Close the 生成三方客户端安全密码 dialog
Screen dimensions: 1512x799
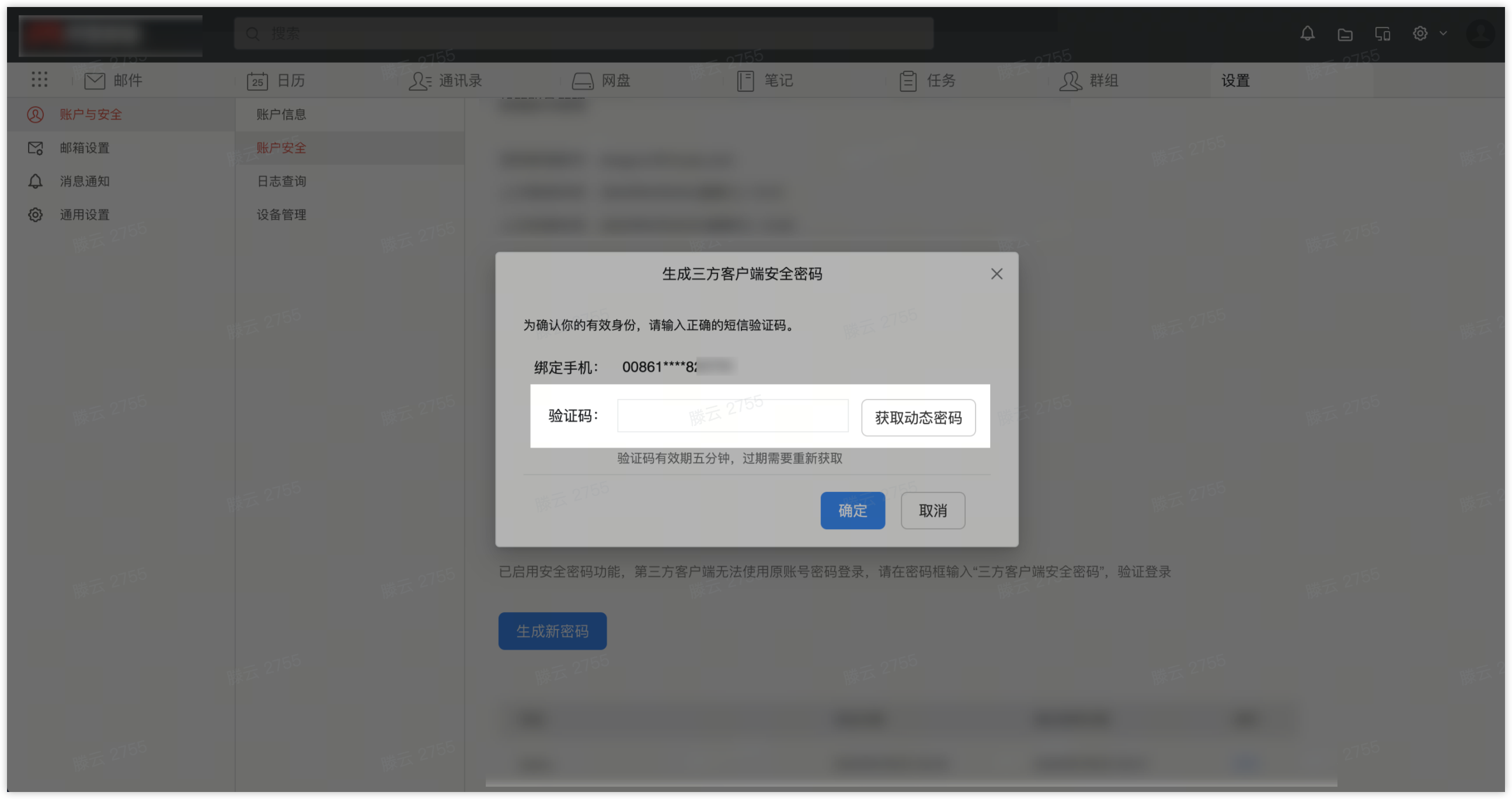[x=996, y=274]
